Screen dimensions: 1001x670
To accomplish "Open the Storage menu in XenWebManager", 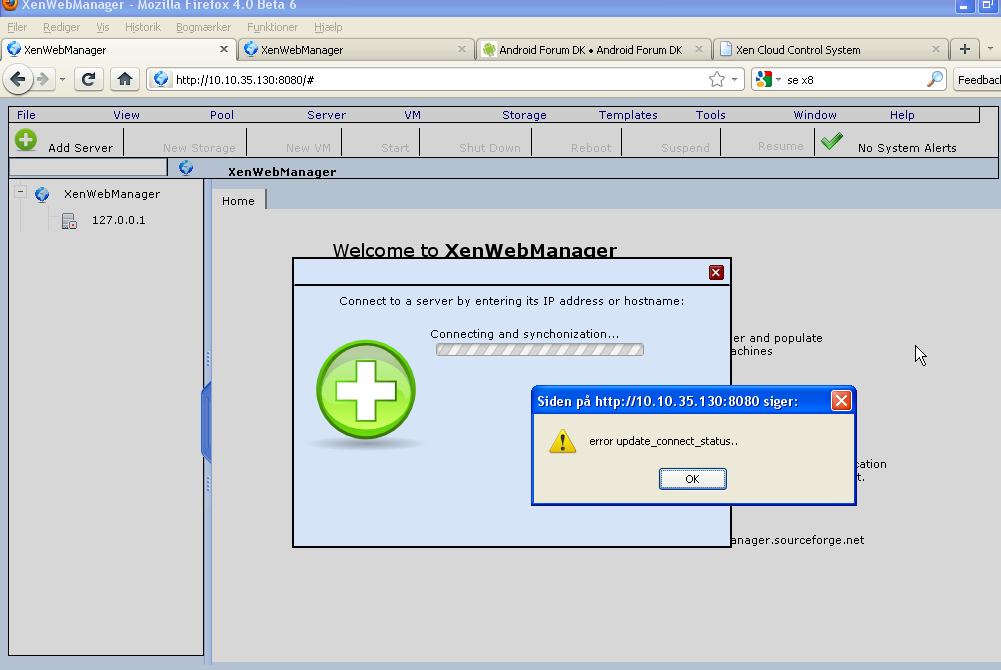I will point(524,115).
